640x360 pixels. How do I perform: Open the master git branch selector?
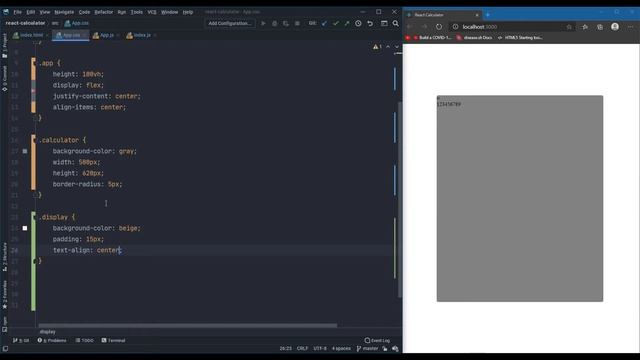(367, 349)
